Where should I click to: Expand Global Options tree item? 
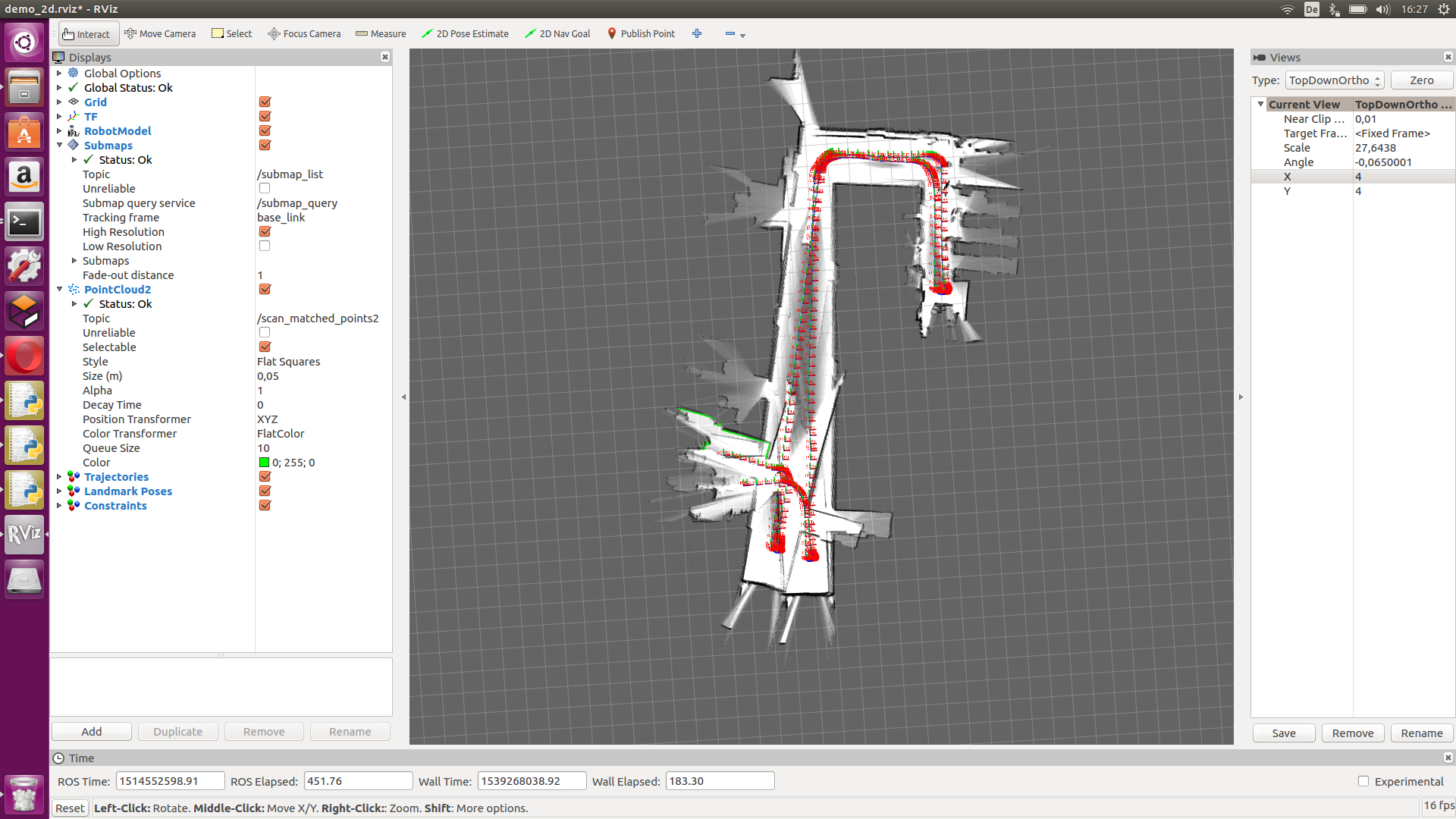pyautogui.click(x=59, y=73)
